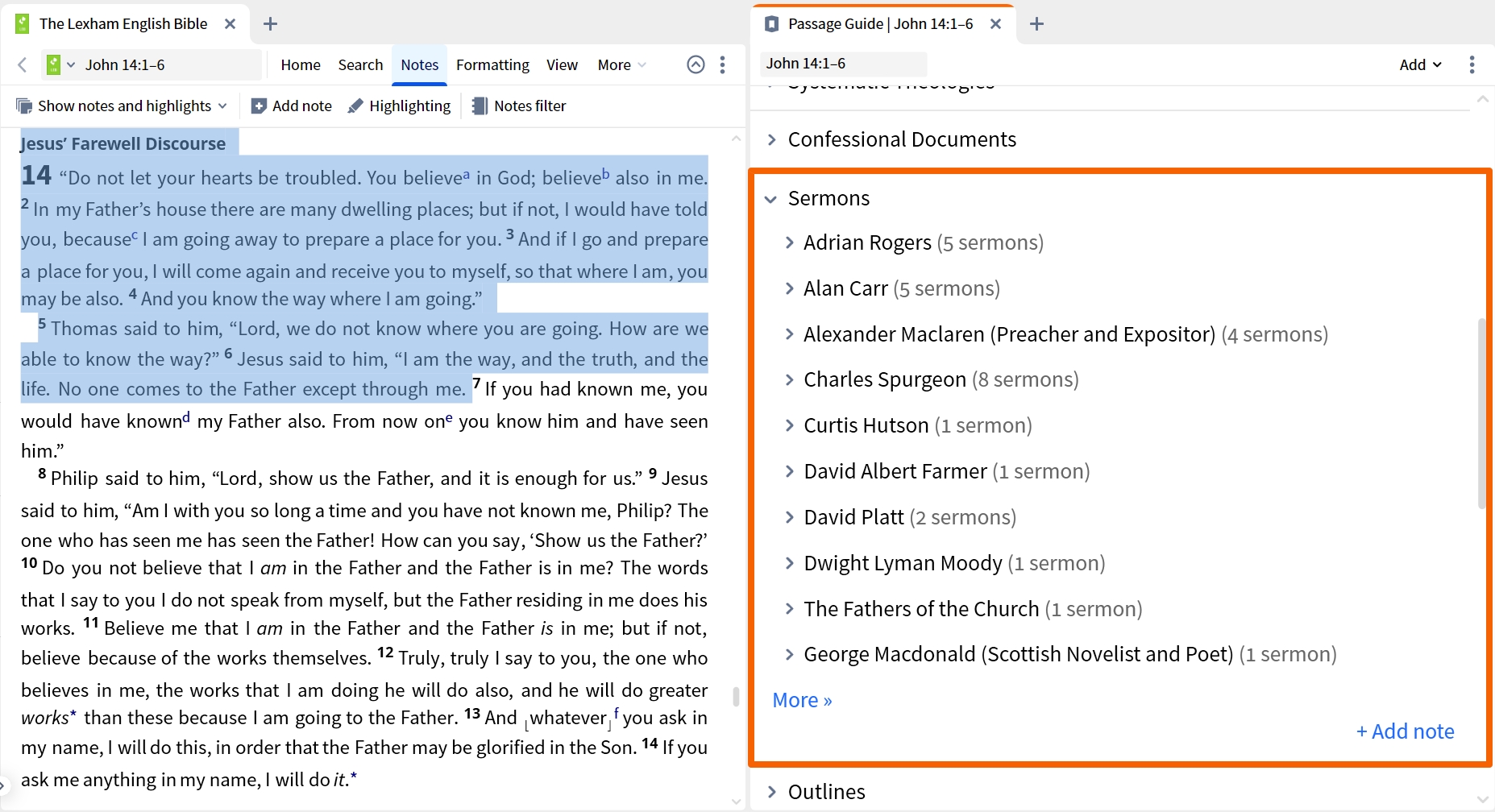Switch to the Formatting tab
Viewport: 1495px width, 812px height.
(492, 64)
